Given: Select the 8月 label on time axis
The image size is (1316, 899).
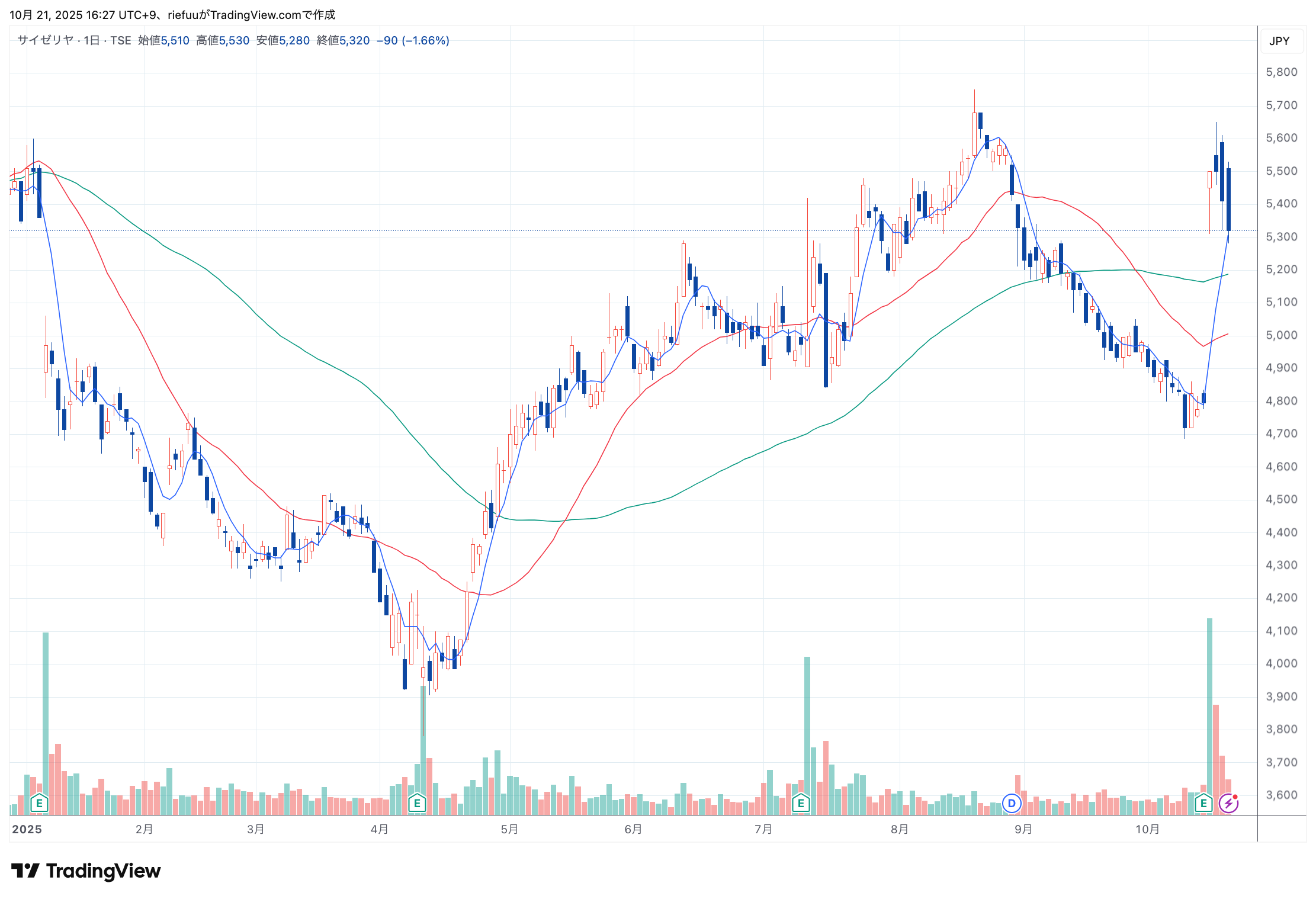Looking at the screenshot, I should pos(899,829).
